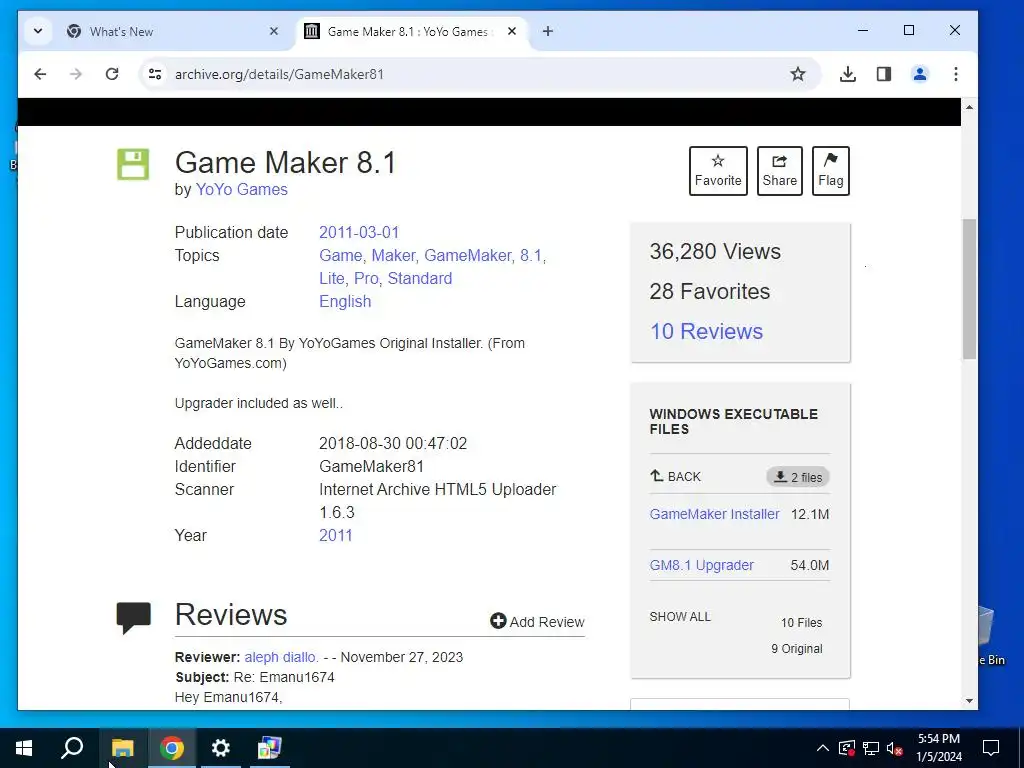
Task: Go BACK in the download options list
Action: click(x=675, y=477)
